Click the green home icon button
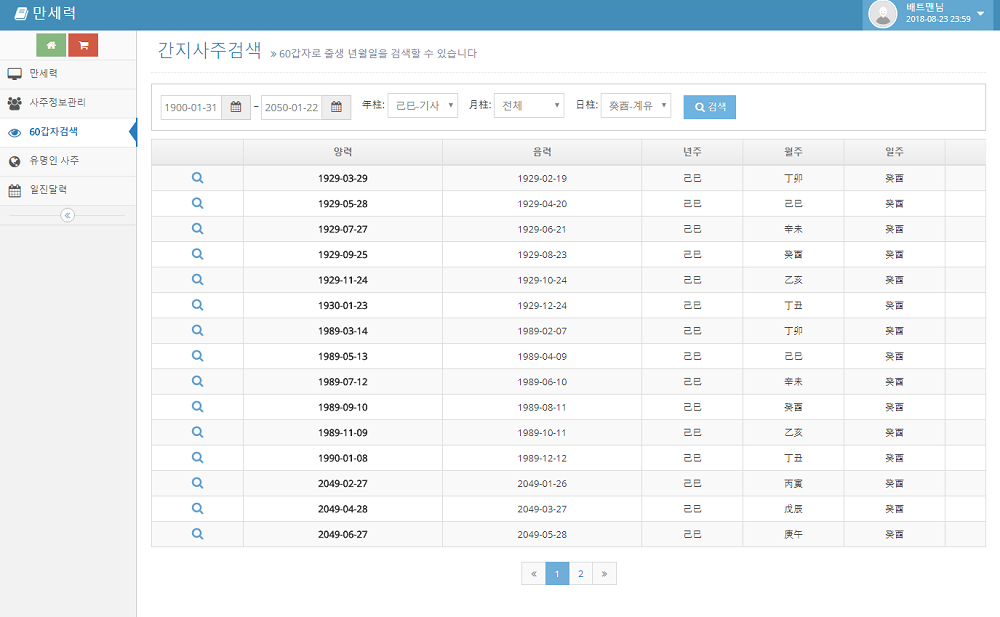This screenshot has width=1000, height=617. pos(51,45)
